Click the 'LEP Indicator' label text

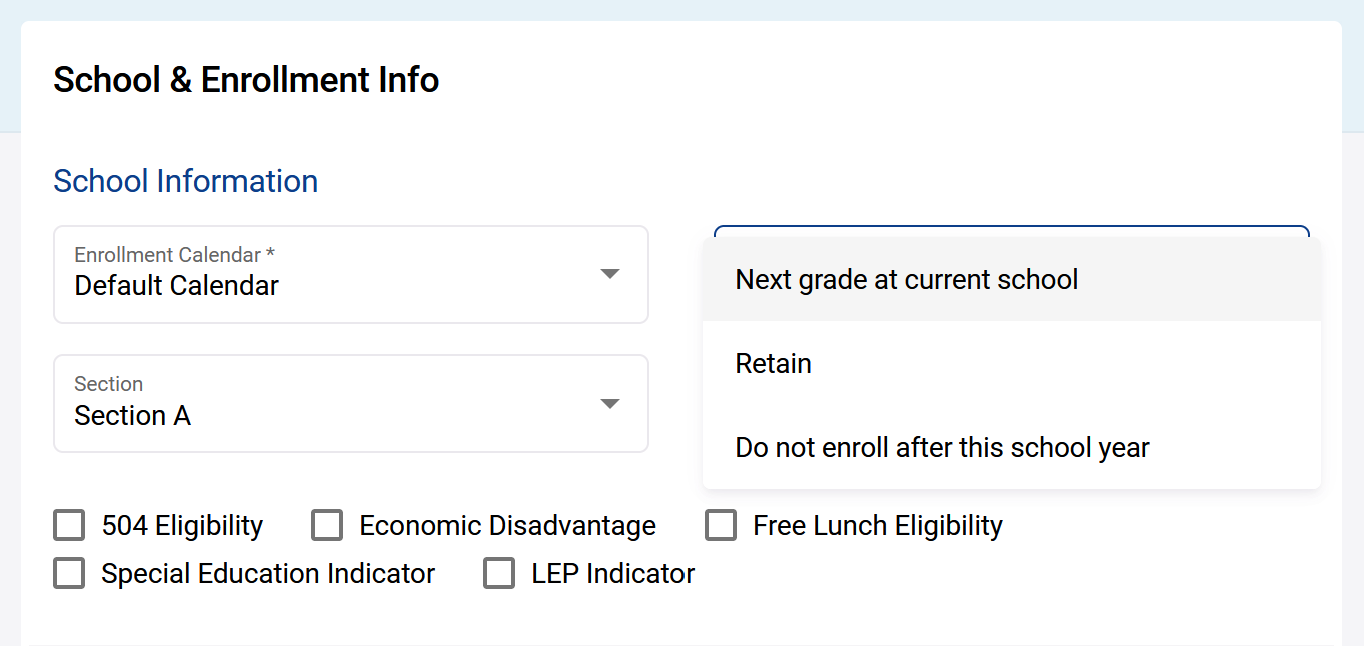point(613,574)
